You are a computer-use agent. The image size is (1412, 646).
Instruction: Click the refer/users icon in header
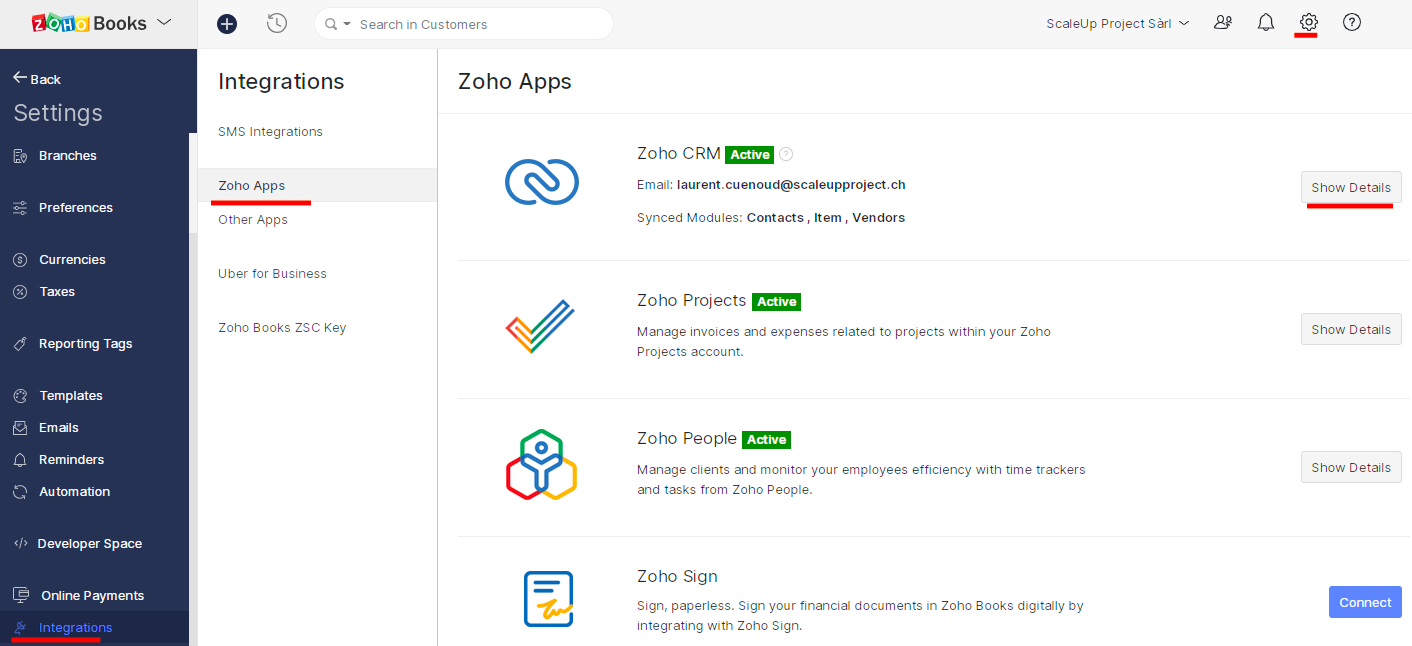click(1223, 22)
